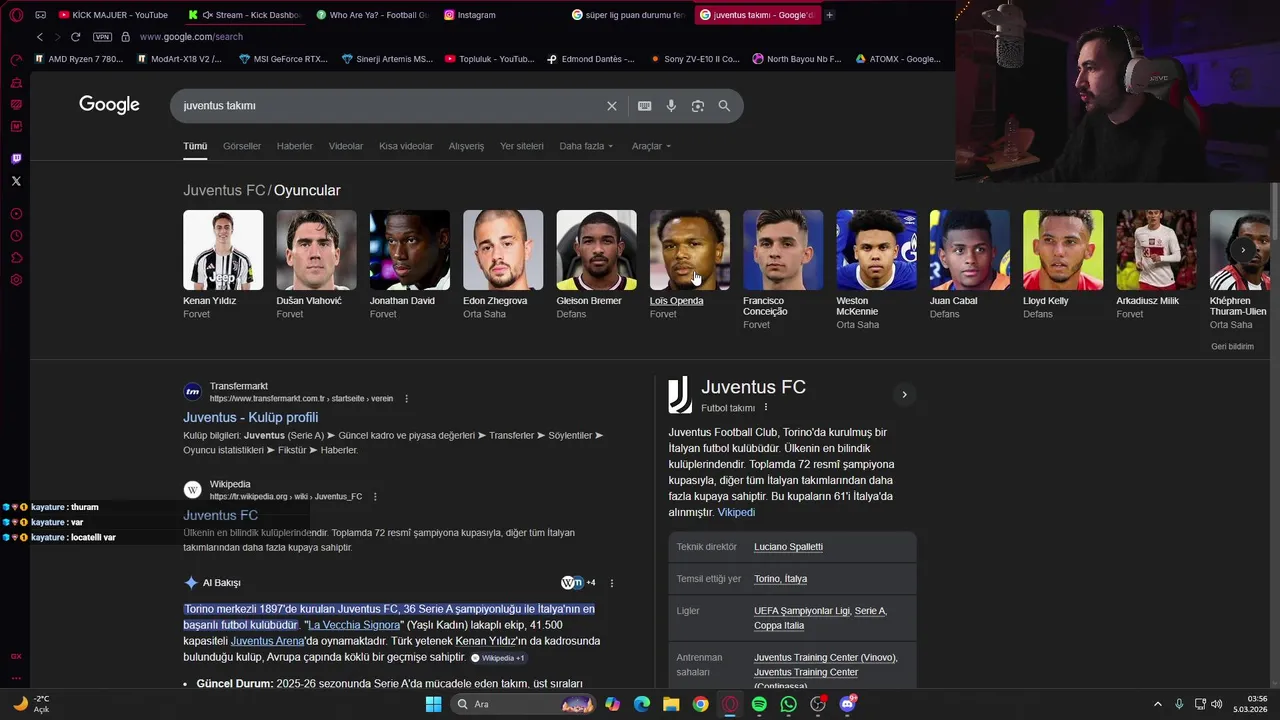Open Transfermarkt result three-dot options
The width and height of the screenshot is (1280, 720).
[406, 399]
